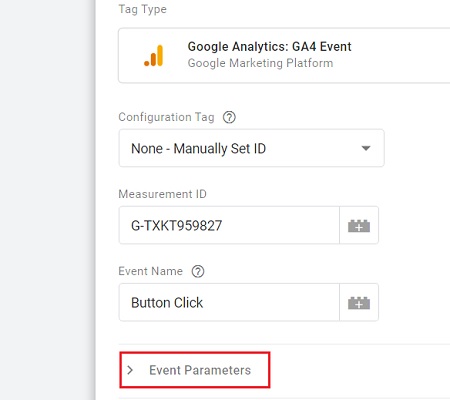This screenshot has height=400, width=450.
Task: Click the "Event Name" field label
Action: (x=151, y=271)
